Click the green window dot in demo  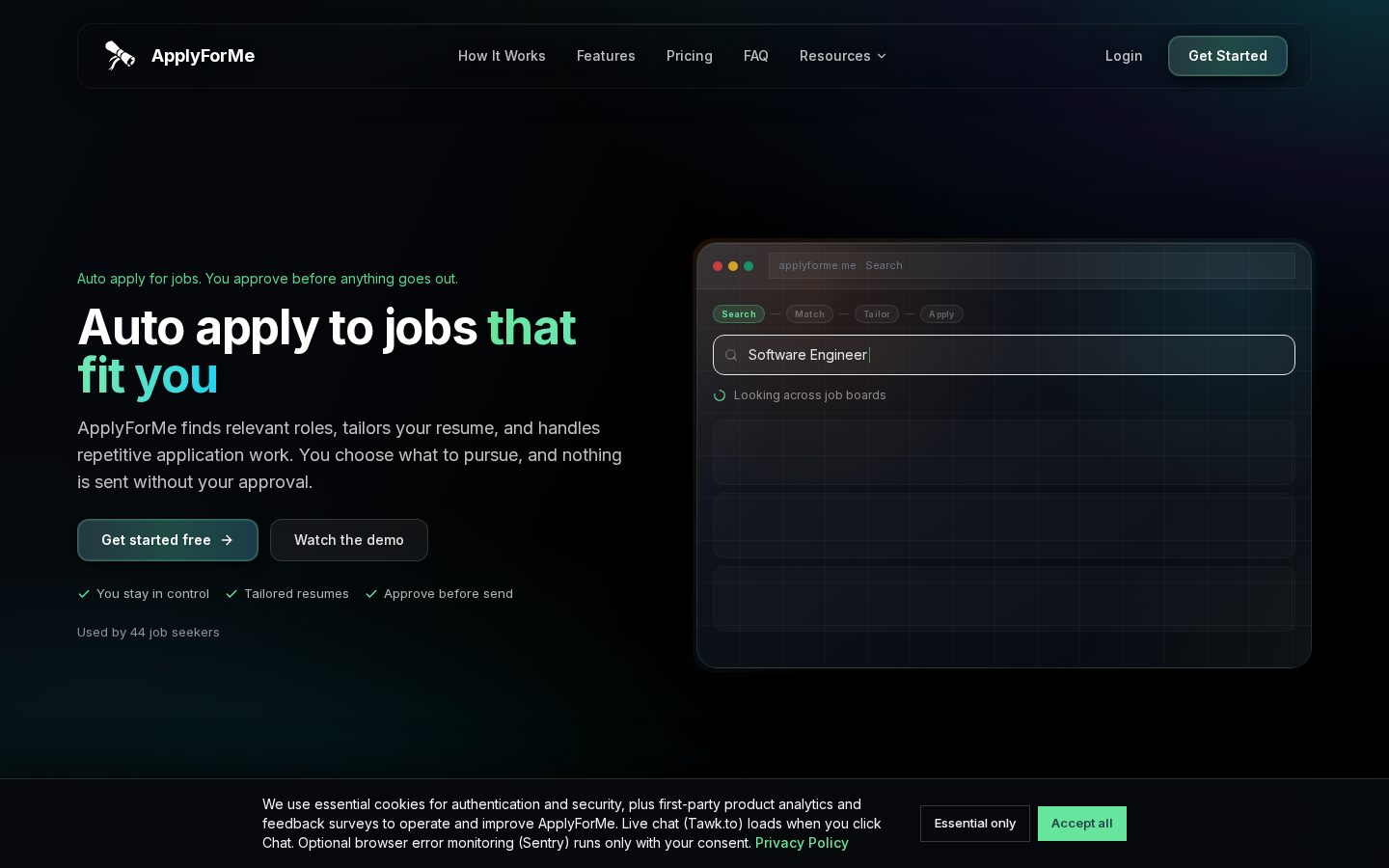[x=749, y=266]
